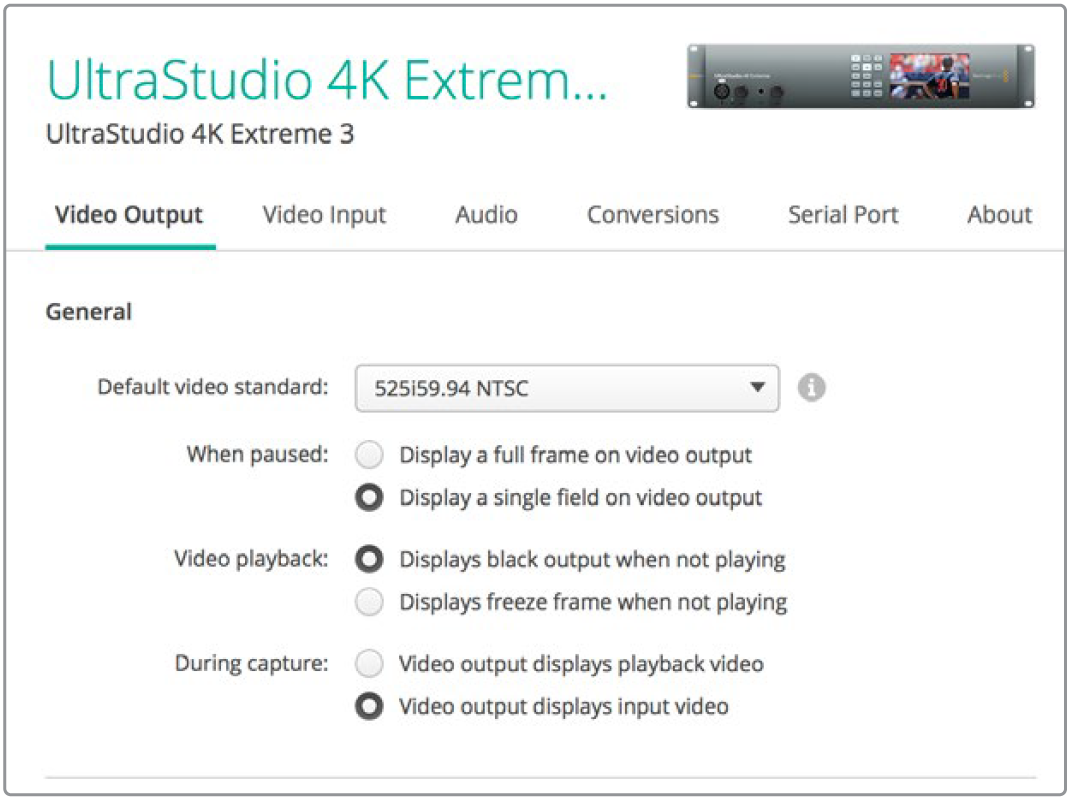Click the UltraStudio device image thumbnail
Image resolution: width=1070 pixels, height=799 pixels.
pyautogui.click(x=860, y=76)
